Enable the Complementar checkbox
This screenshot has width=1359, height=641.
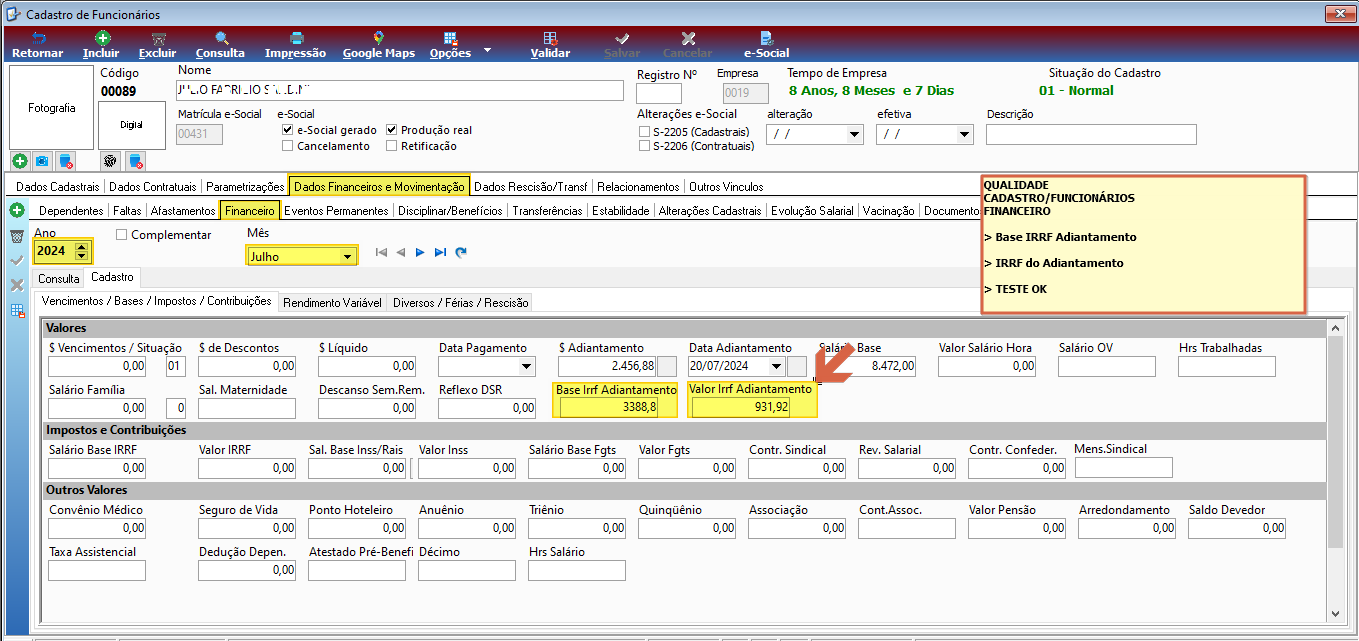click(x=122, y=235)
